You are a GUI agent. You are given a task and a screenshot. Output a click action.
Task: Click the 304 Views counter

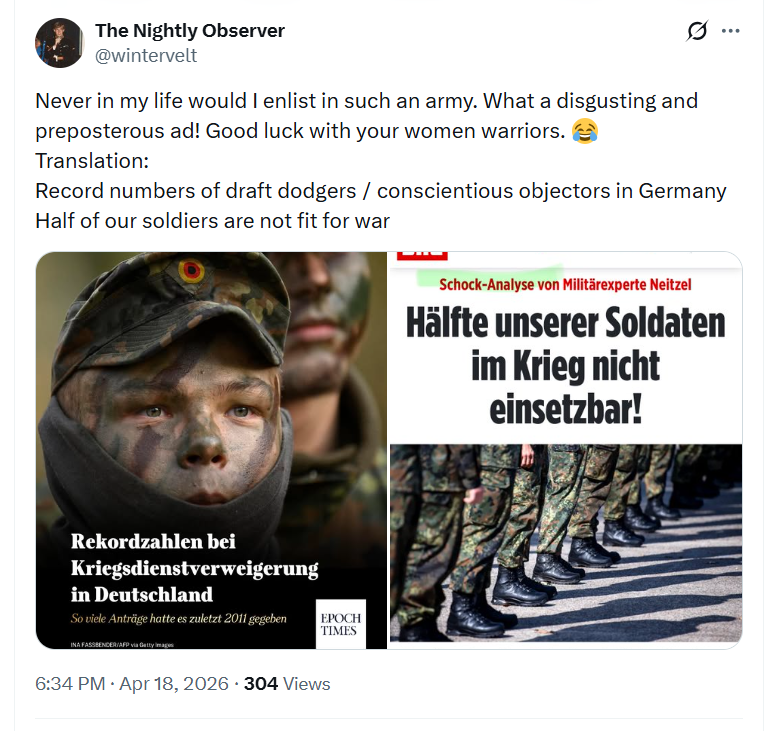pos(287,684)
